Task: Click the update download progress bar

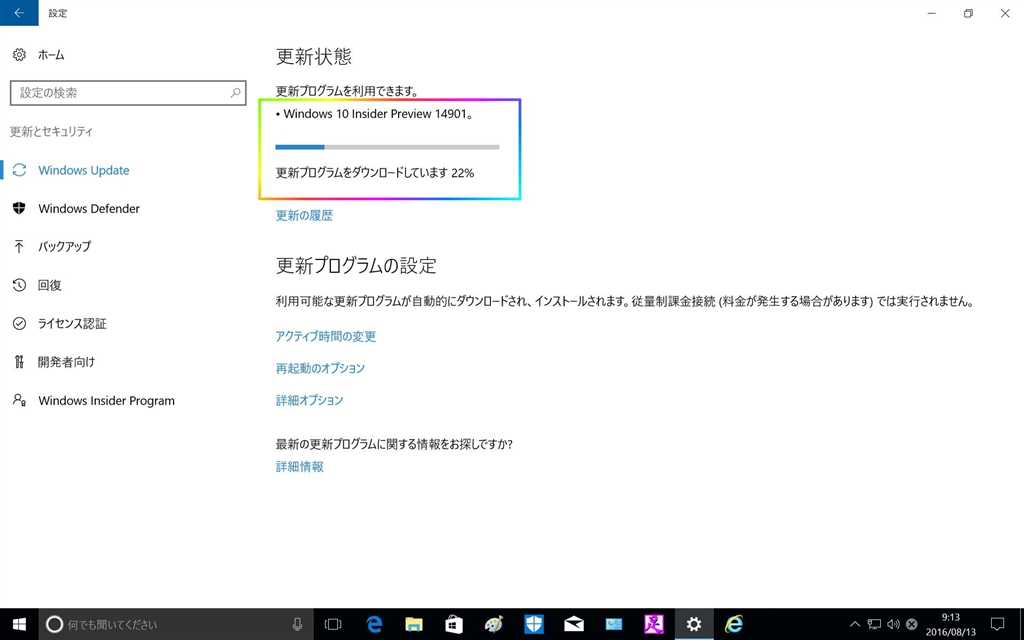Action: point(387,147)
